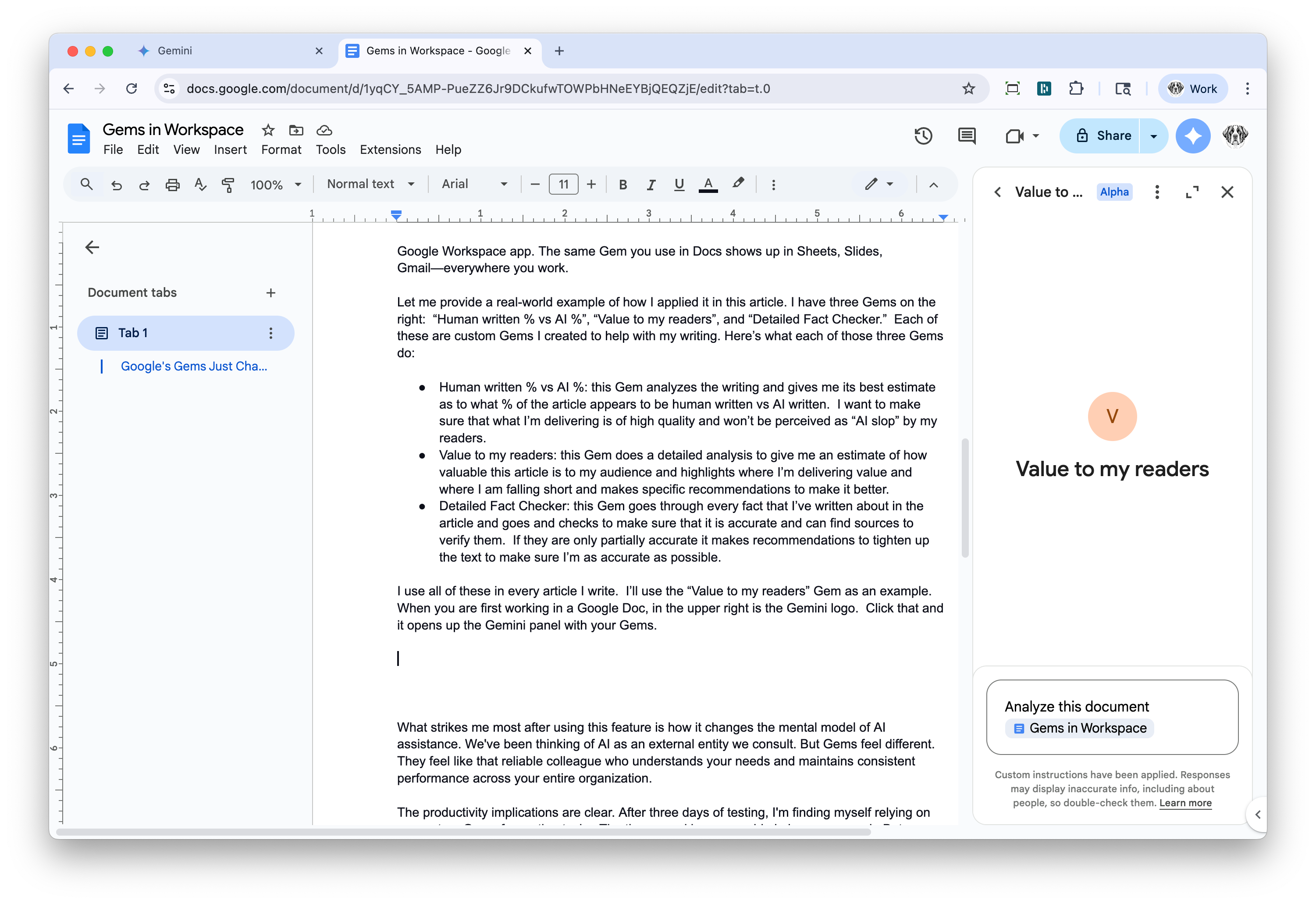1316x904 pixels.
Task: Reload the browser page
Action: tap(132, 89)
